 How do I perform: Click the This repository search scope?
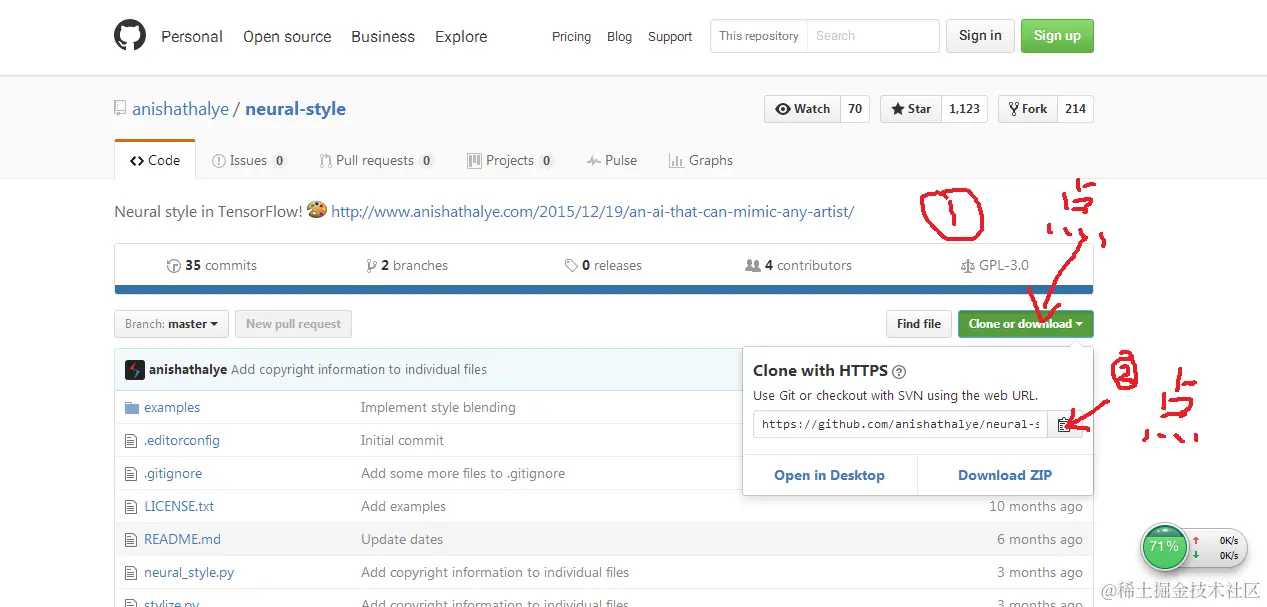click(x=759, y=36)
